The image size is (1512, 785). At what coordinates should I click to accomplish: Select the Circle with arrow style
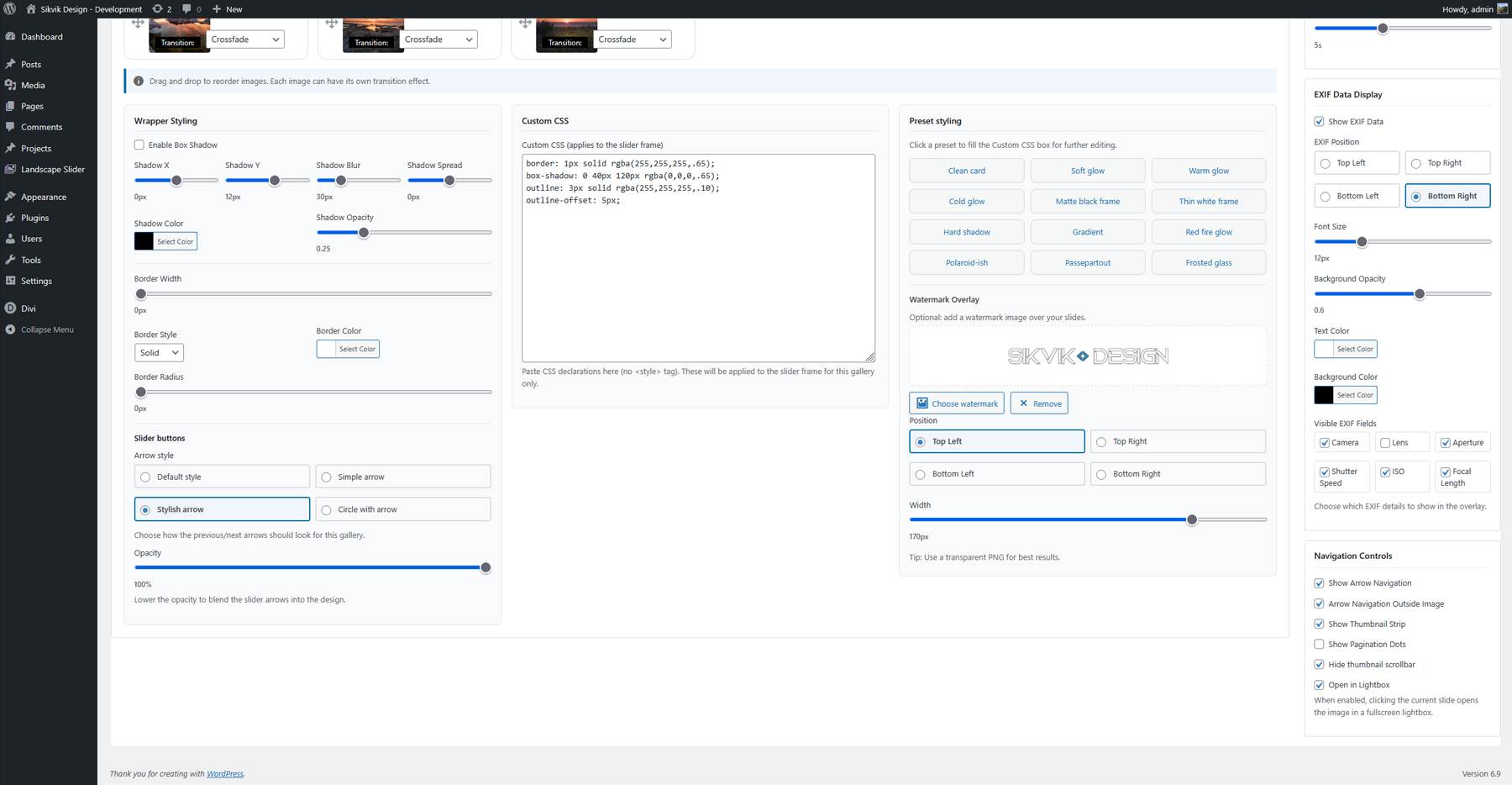point(327,509)
